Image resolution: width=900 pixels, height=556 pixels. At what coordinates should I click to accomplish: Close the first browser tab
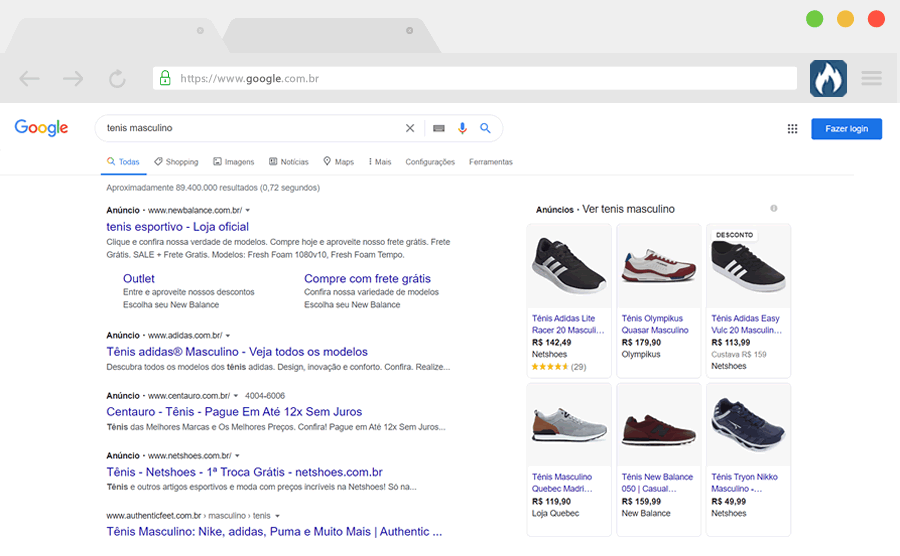point(200,30)
